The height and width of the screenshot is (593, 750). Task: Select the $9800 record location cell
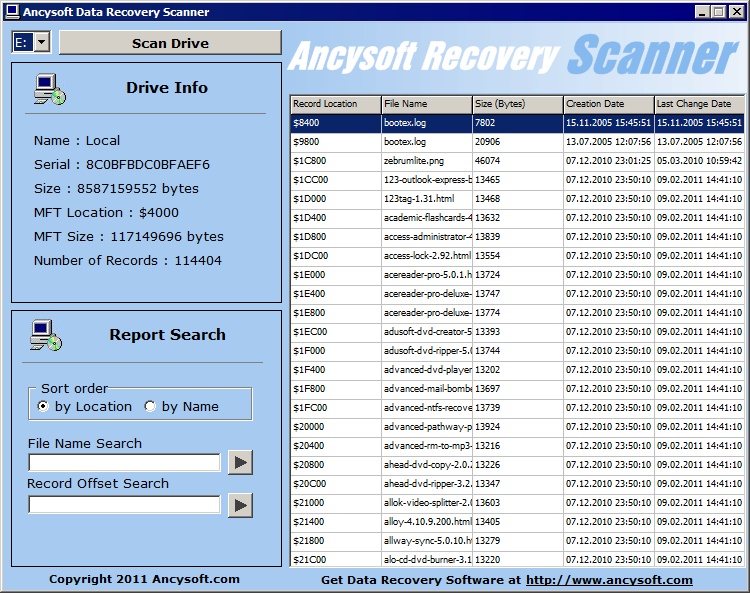(335, 142)
